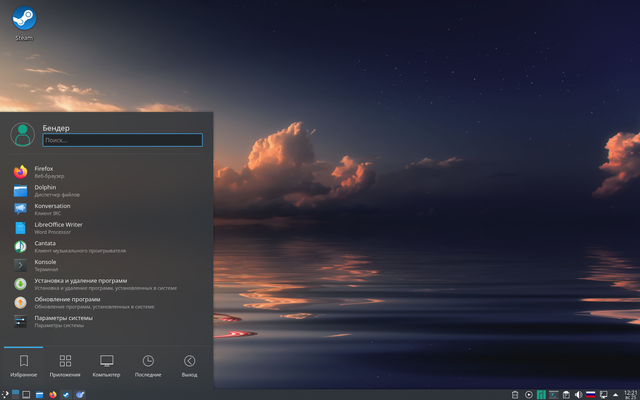640x400 pixels.
Task: Select the Избранное tab
Action: coord(24,366)
